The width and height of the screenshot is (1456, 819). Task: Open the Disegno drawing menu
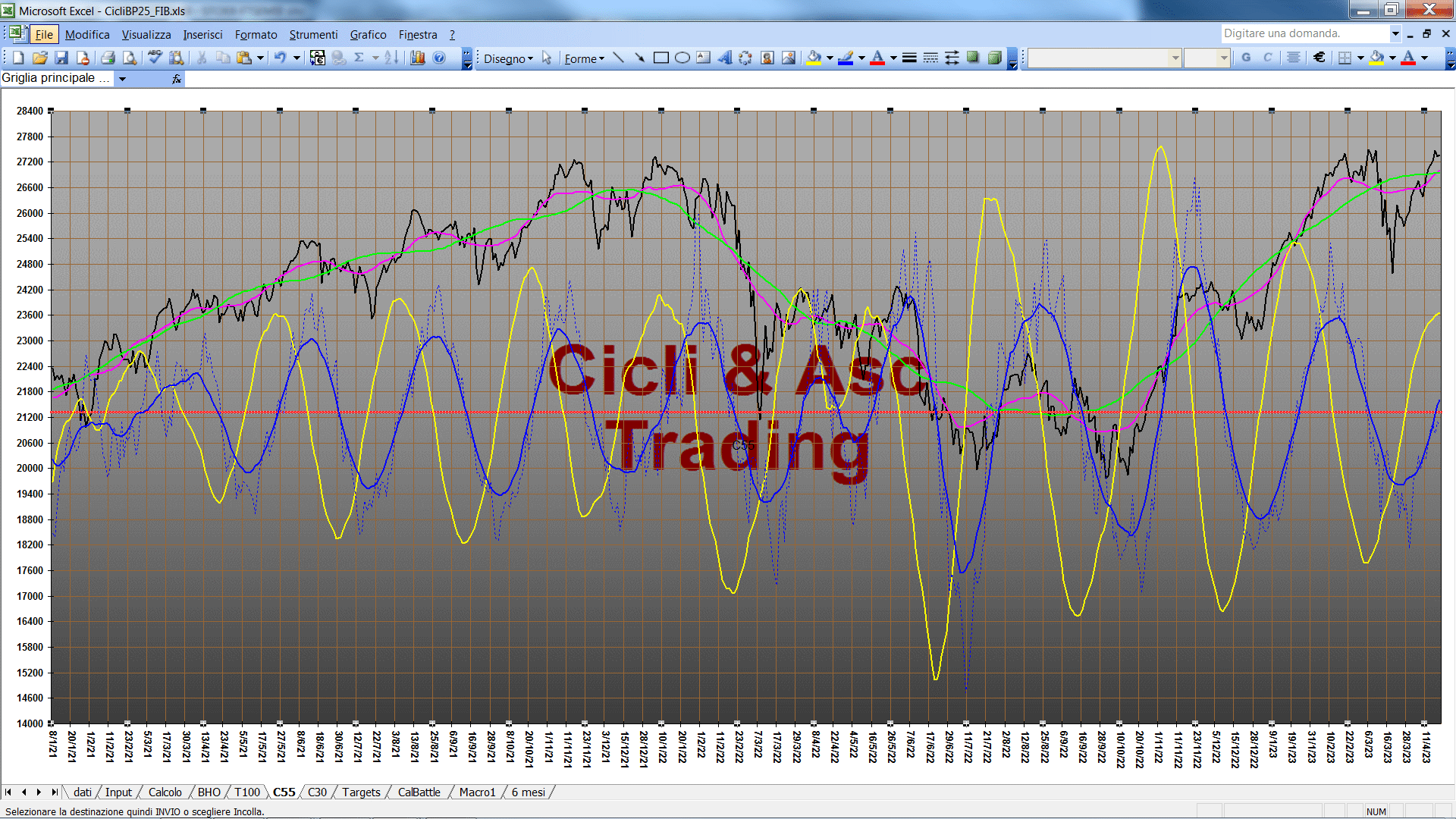(x=508, y=58)
